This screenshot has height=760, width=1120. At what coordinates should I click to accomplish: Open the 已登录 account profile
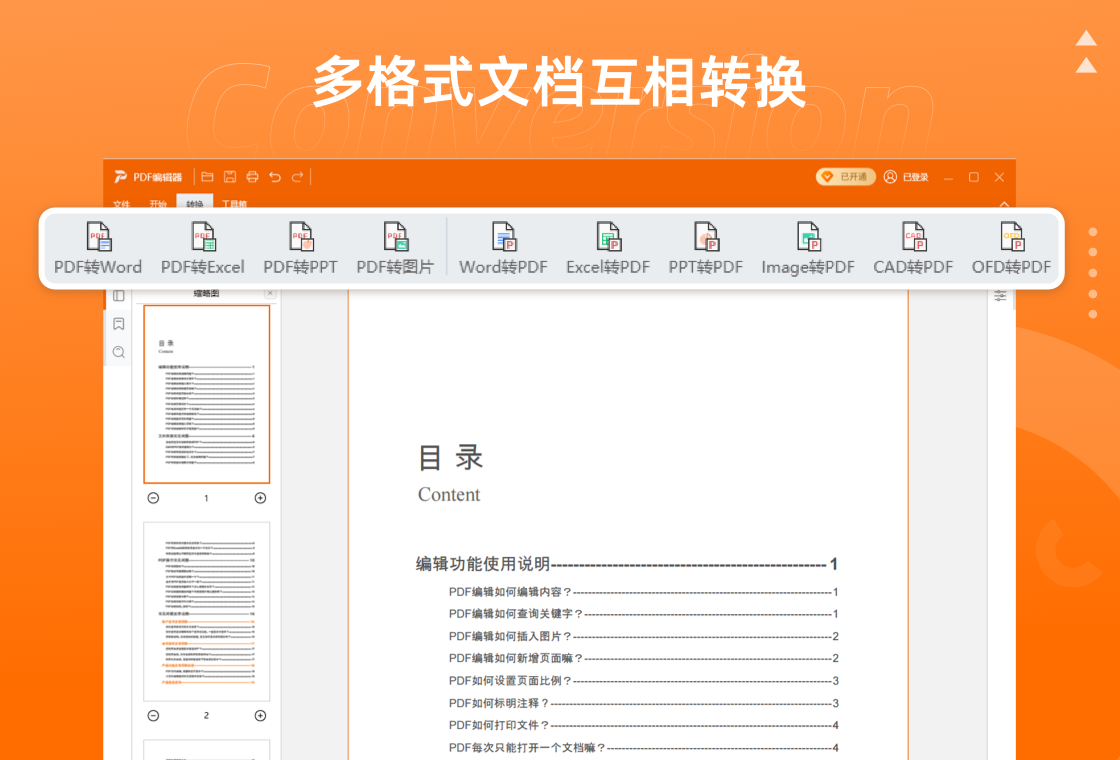[x=906, y=177]
